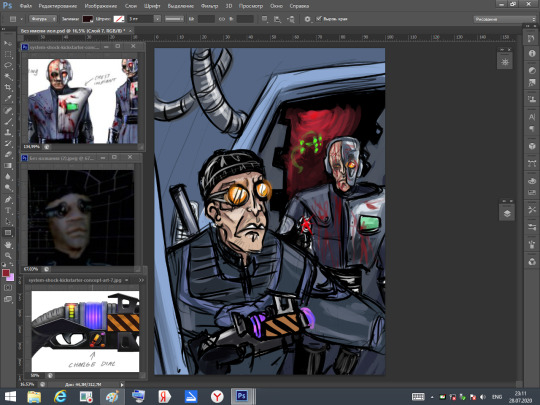Select the History Brush tool
The image size is (540, 405).
8,143
